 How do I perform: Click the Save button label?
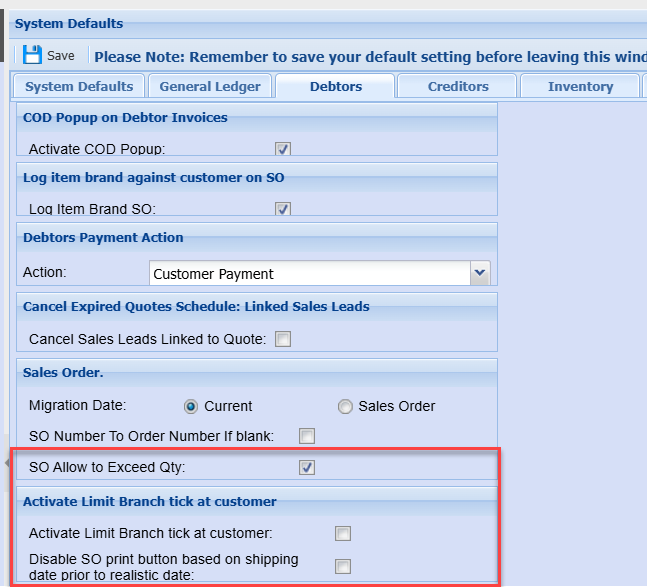[x=61, y=56]
